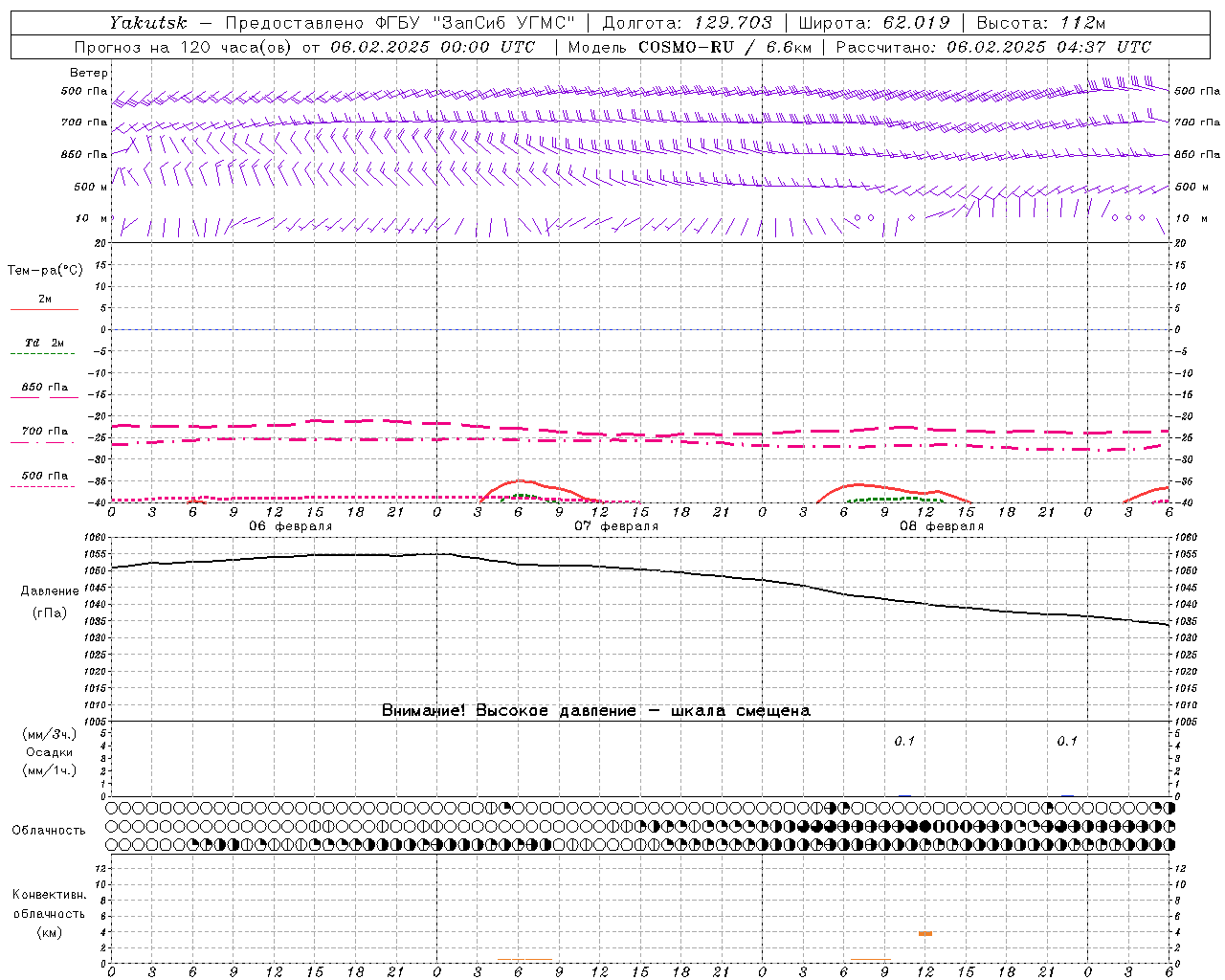Click 'Внимание! Высокое давление – шкала смещена' warning
Screen dimensions: 1225x980
pos(596,711)
